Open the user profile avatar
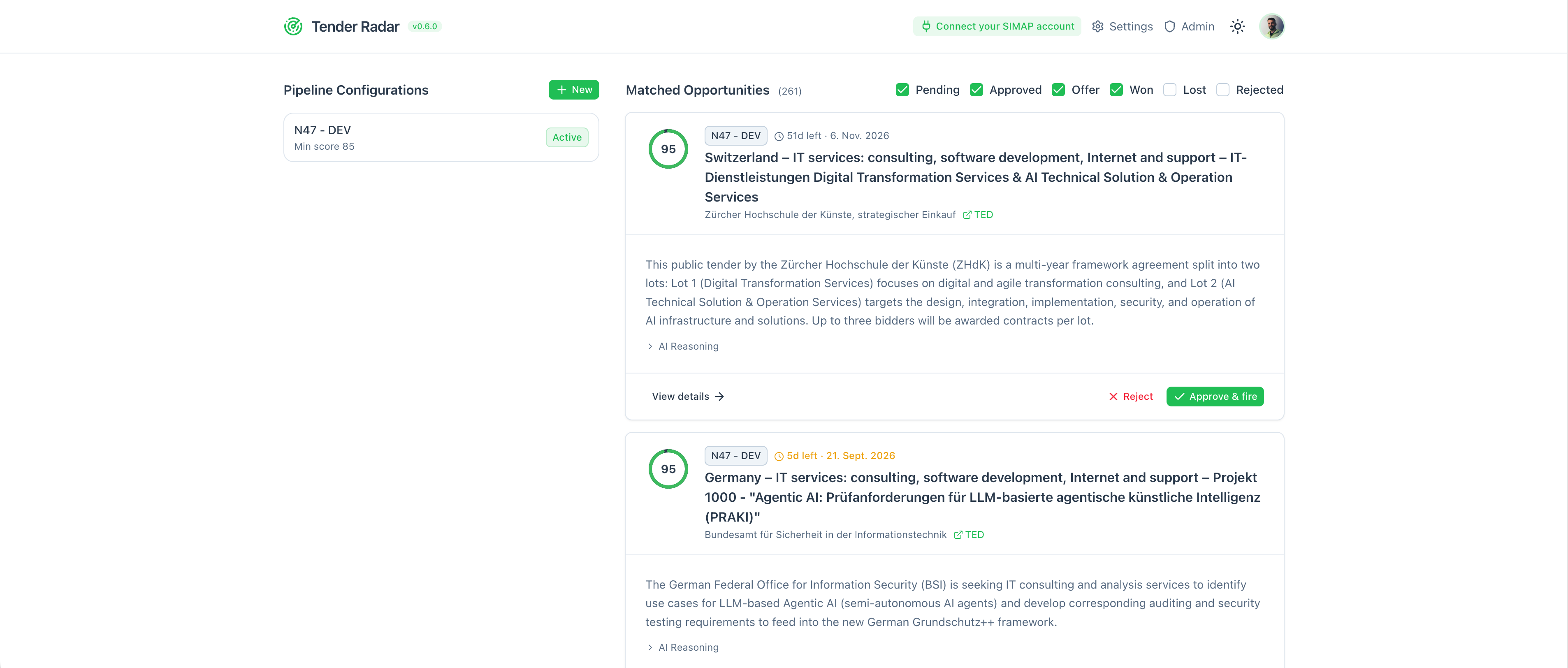The image size is (1568, 668). pos(1271,26)
